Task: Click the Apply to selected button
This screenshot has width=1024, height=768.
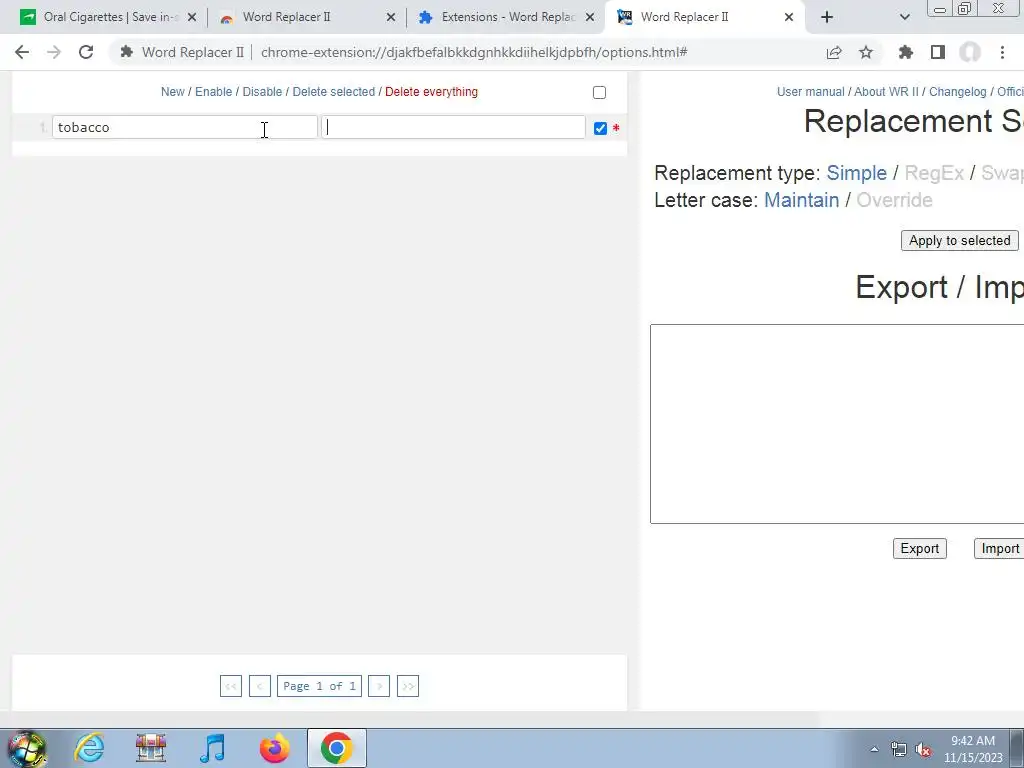Action: click(959, 240)
